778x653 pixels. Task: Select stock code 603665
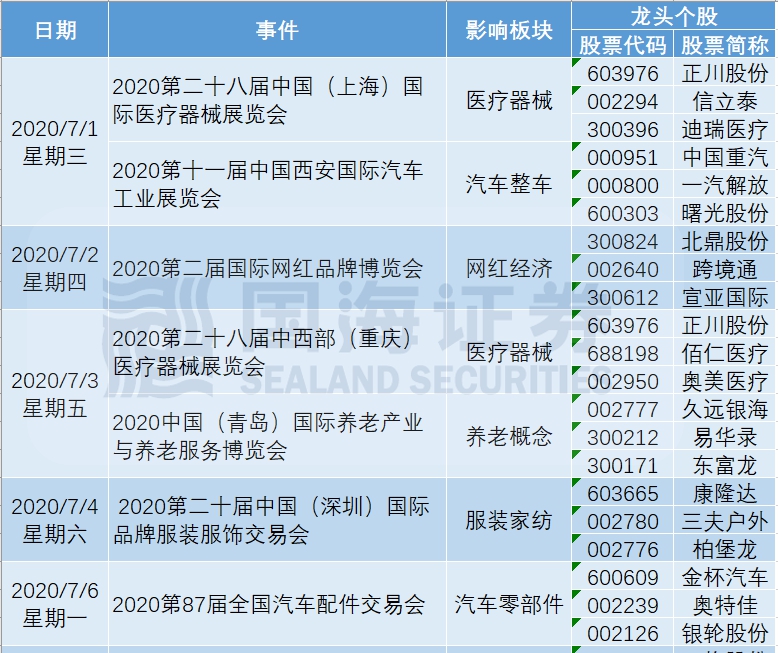point(623,493)
